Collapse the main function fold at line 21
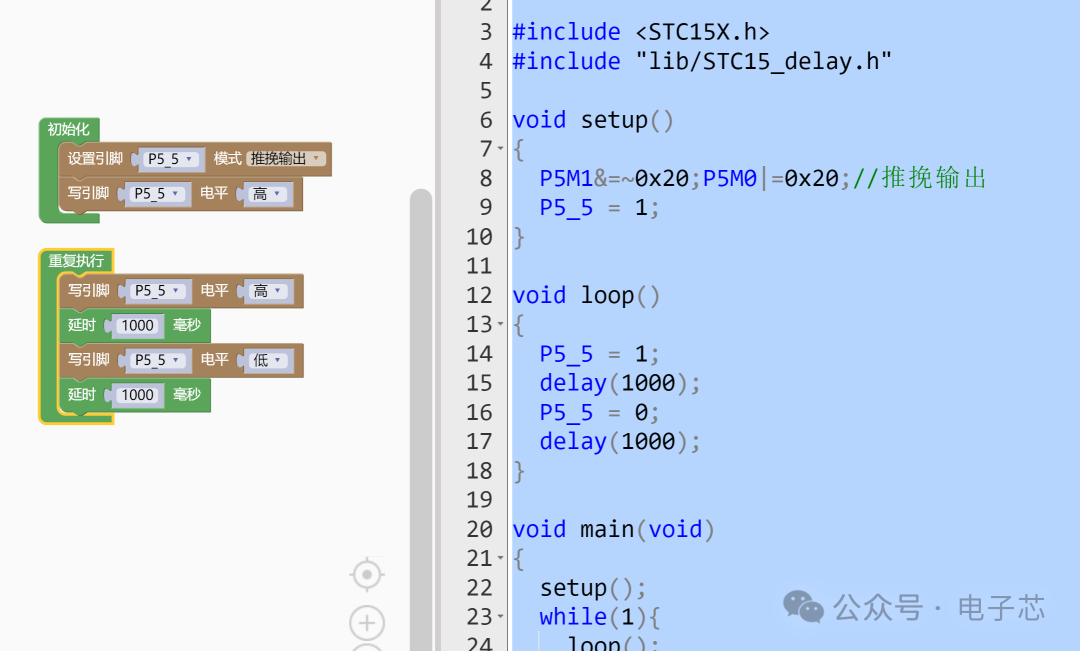1080x651 pixels. [501, 558]
